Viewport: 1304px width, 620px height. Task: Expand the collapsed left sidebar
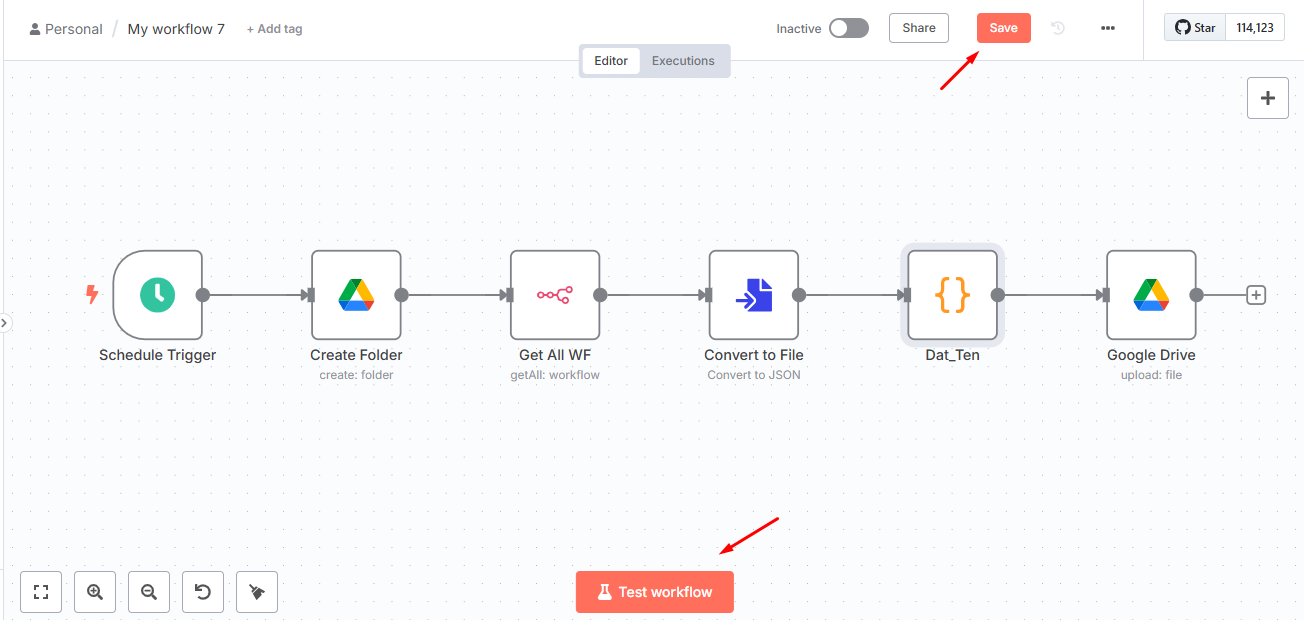click(5, 322)
